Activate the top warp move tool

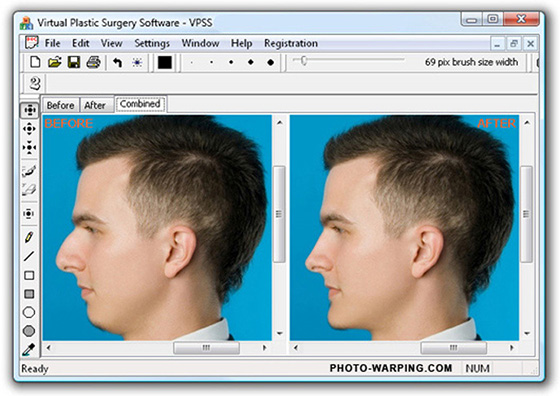coord(29,110)
